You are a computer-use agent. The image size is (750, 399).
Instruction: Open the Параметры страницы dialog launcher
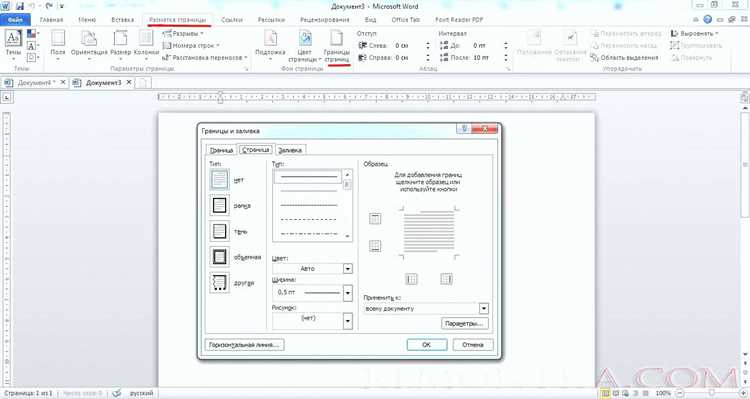click(247, 69)
